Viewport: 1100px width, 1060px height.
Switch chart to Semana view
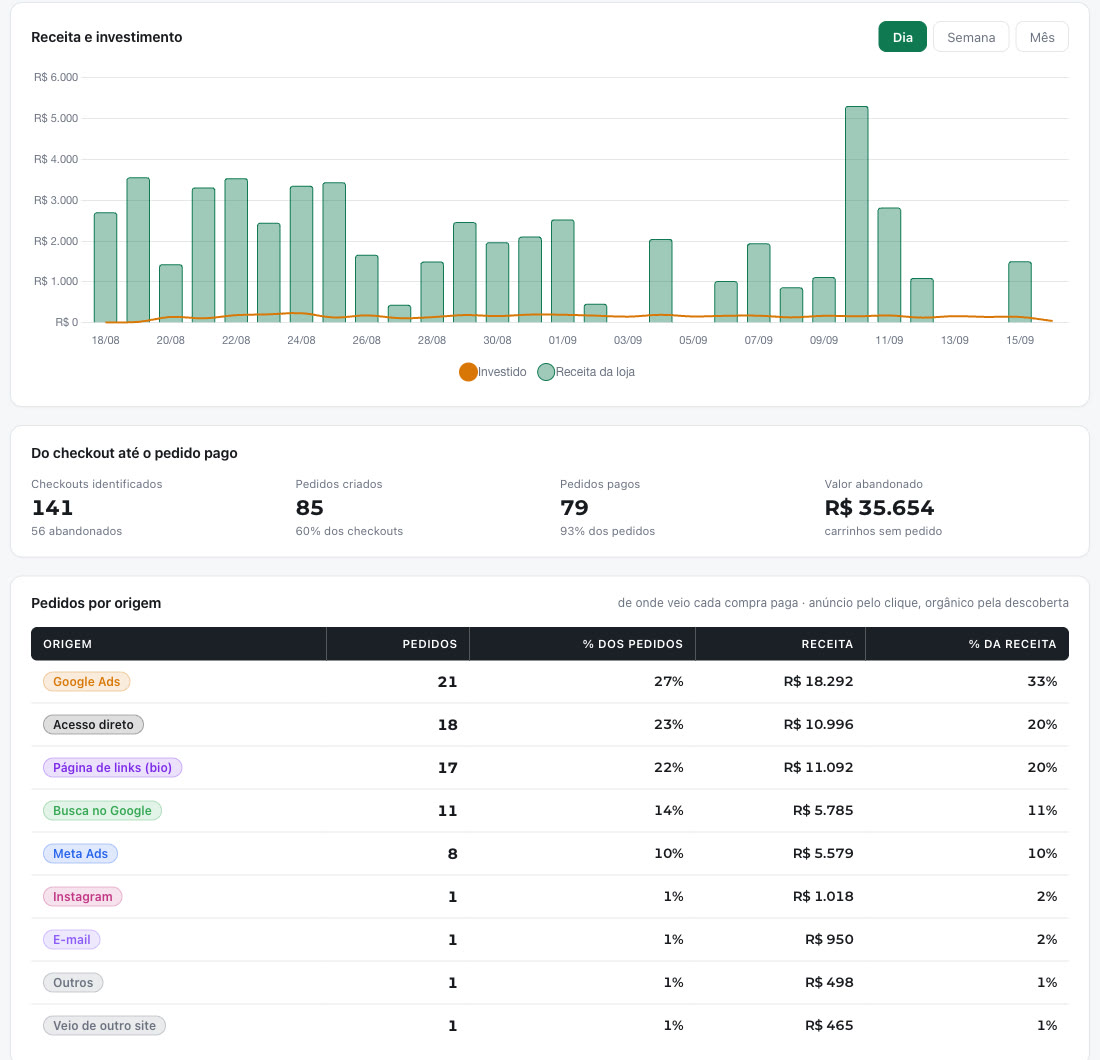coord(971,37)
